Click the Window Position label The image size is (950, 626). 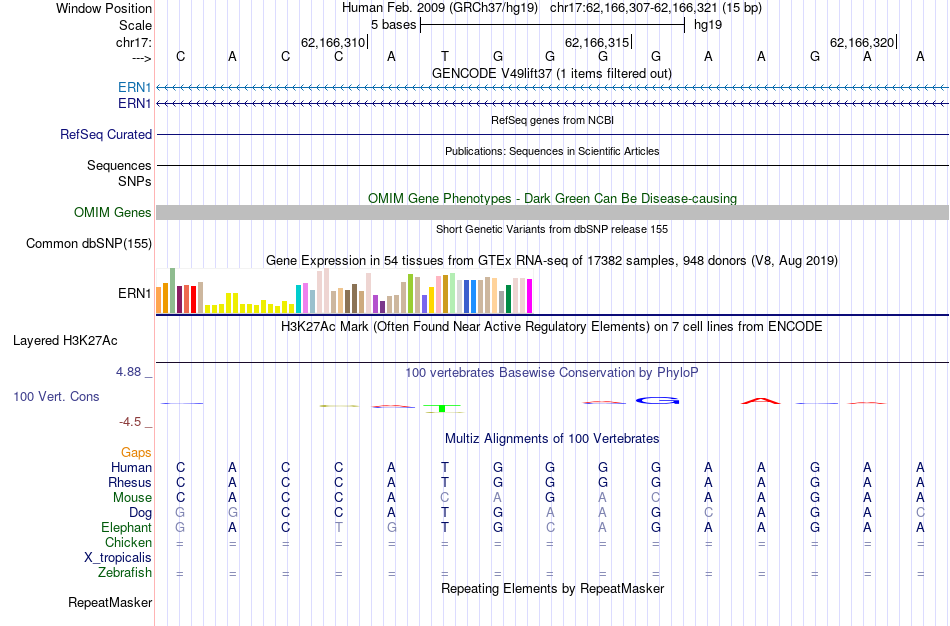click(x=104, y=8)
